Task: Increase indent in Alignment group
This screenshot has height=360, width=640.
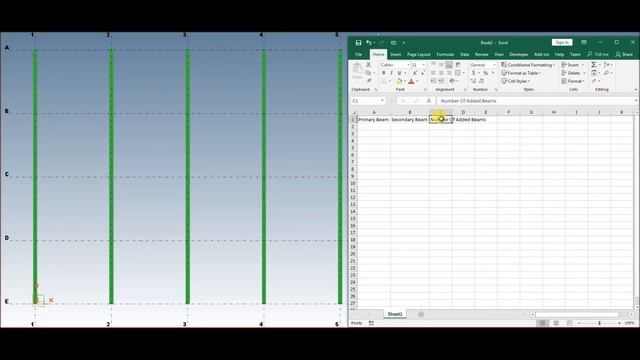Action: [441, 81]
